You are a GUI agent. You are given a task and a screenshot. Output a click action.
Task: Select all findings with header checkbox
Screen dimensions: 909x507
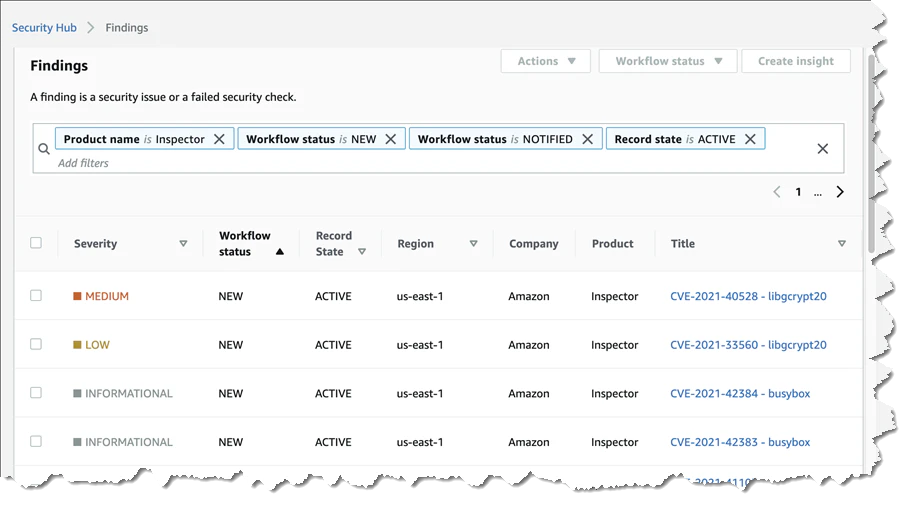point(36,243)
